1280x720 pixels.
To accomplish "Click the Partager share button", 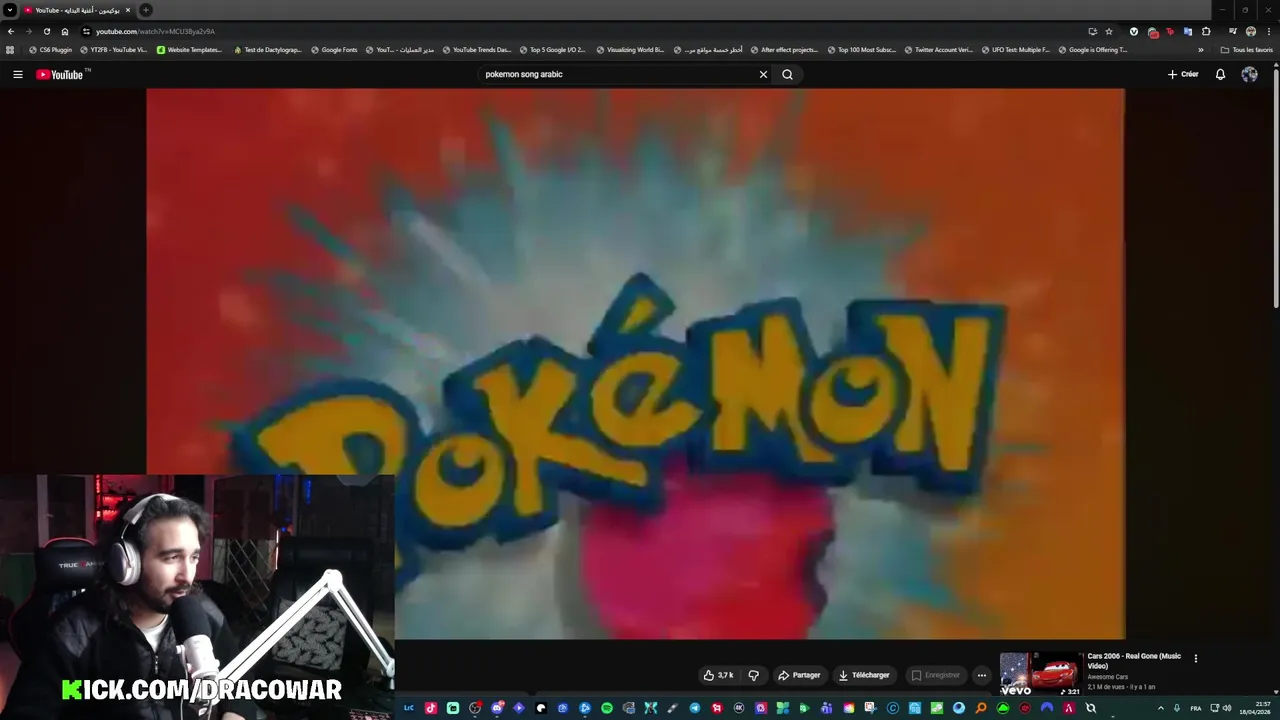I will (799, 675).
